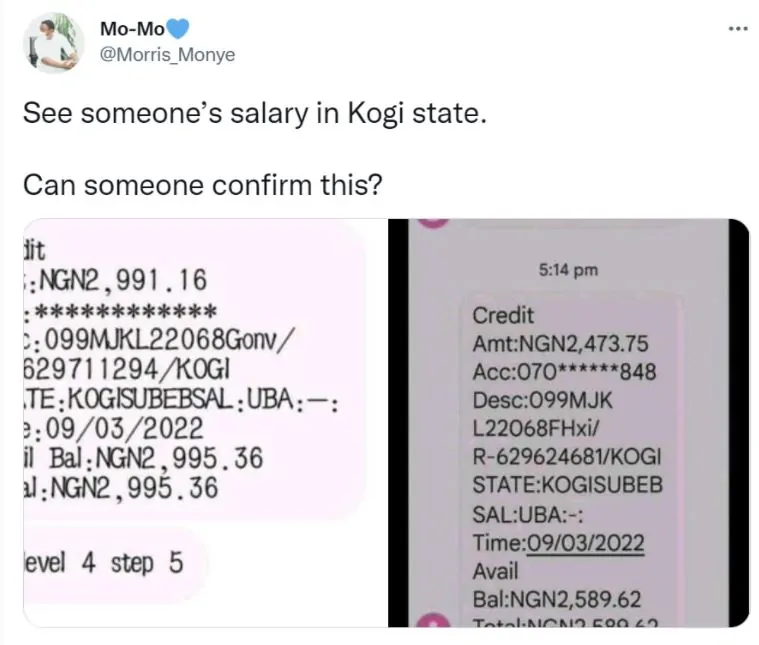Click the tweet text about Kogi state salary
The height and width of the screenshot is (645, 759).
point(254,113)
